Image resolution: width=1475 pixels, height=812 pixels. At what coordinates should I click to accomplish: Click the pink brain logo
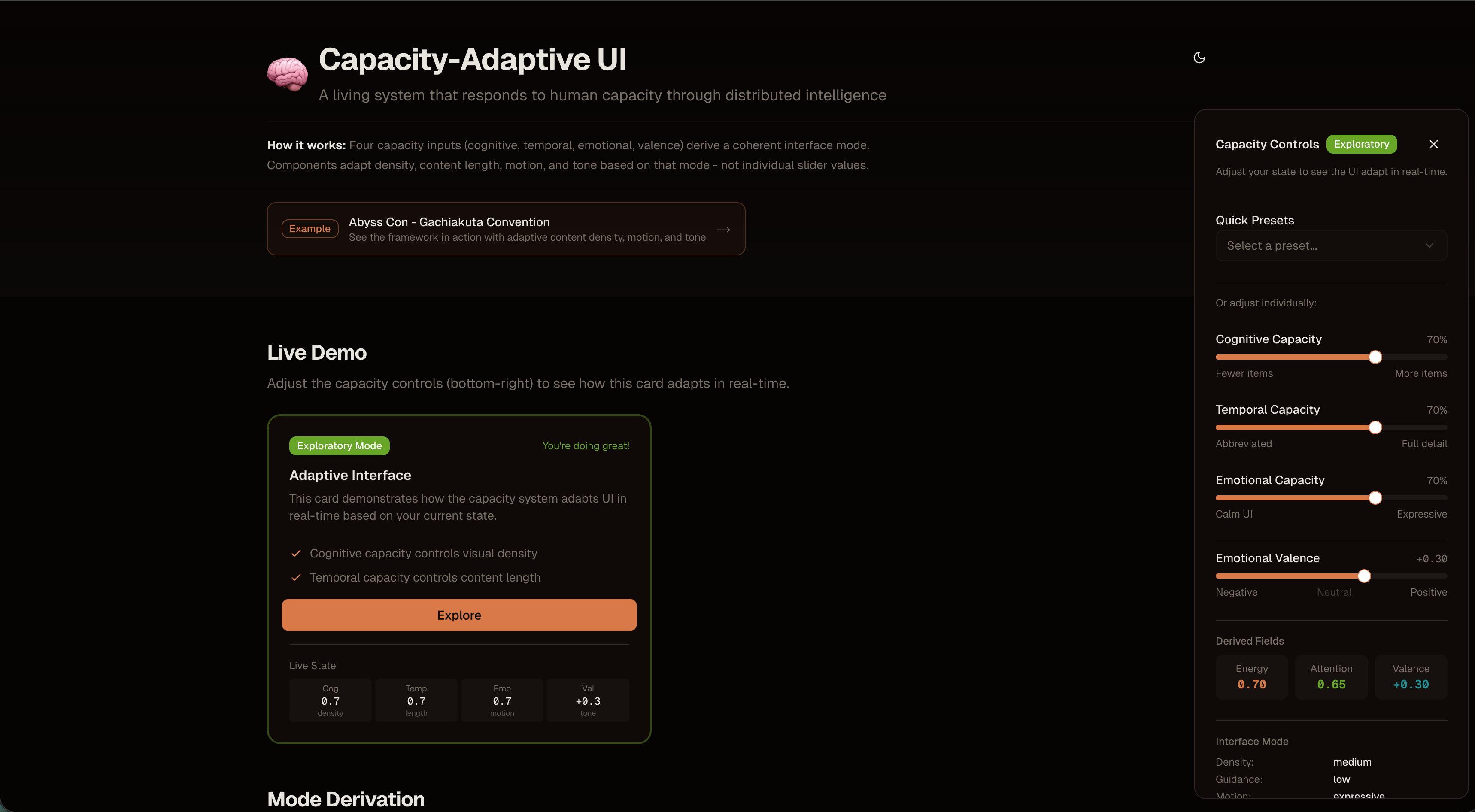[288, 74]
